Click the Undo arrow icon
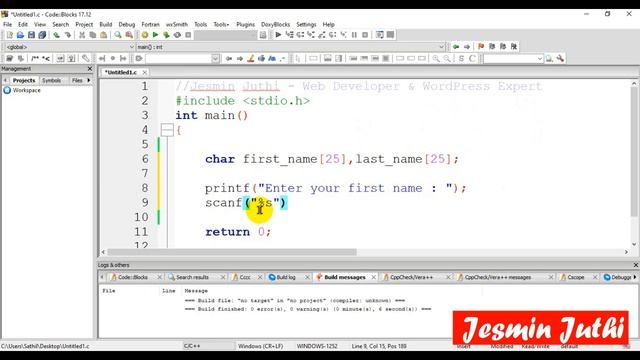 point(56,35)
